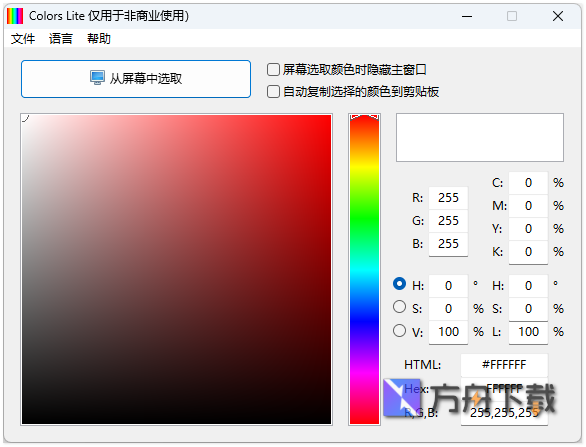Enable 屏幕选取颜色时隐藏主窗口 checkbox

(273, 70)
